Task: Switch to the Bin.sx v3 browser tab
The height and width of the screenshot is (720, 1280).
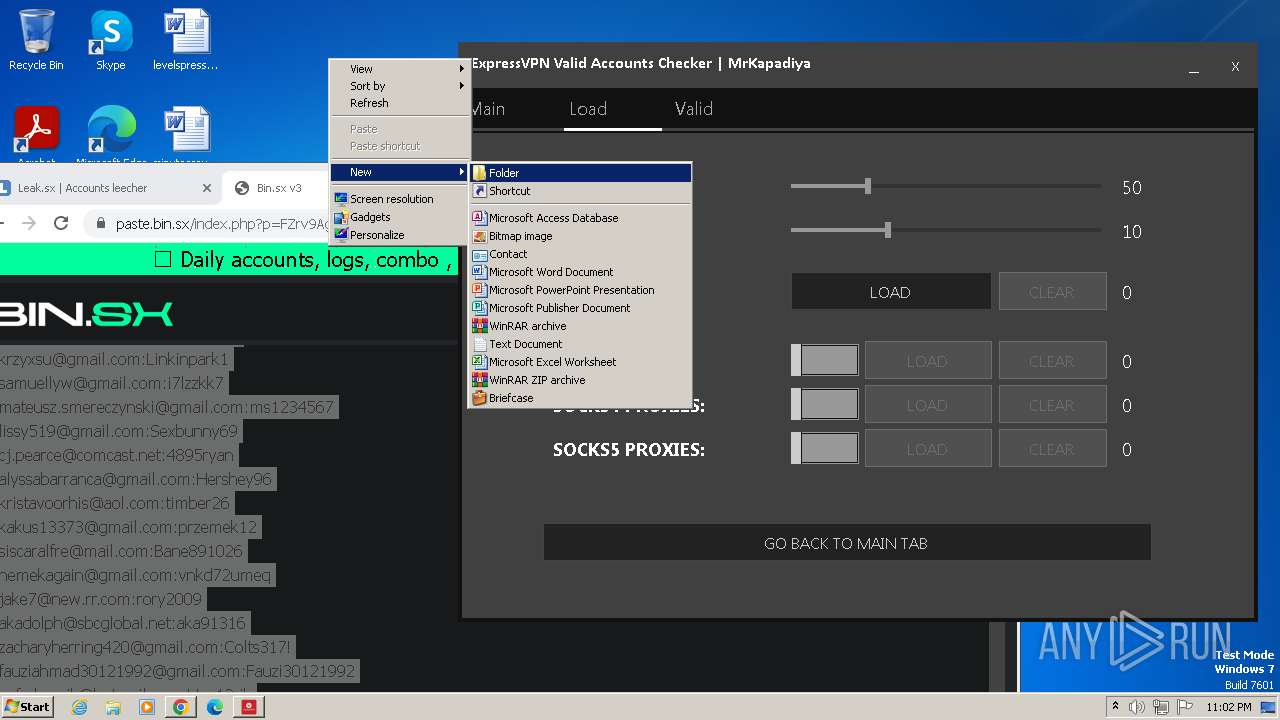Action: (279, 188)
